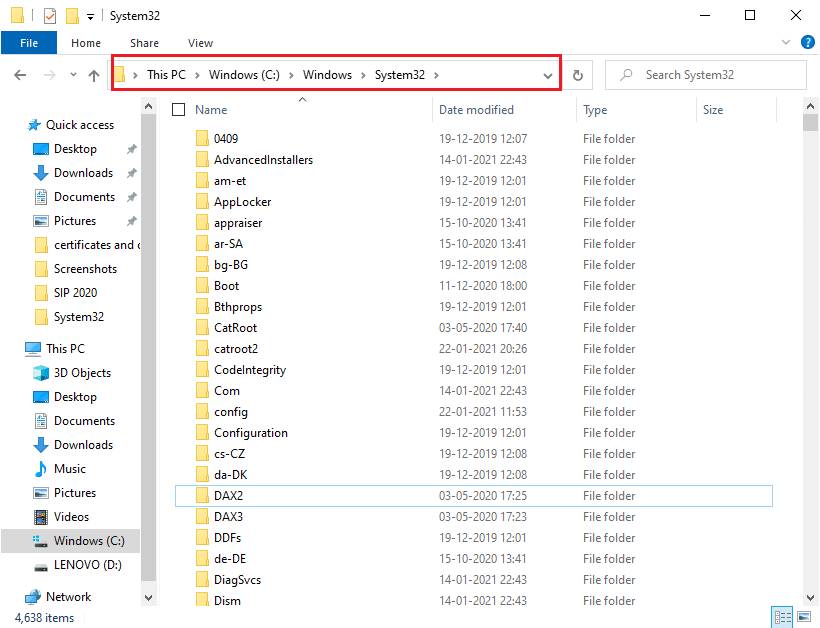Tick the select all items checkbox

coord(178,109)
